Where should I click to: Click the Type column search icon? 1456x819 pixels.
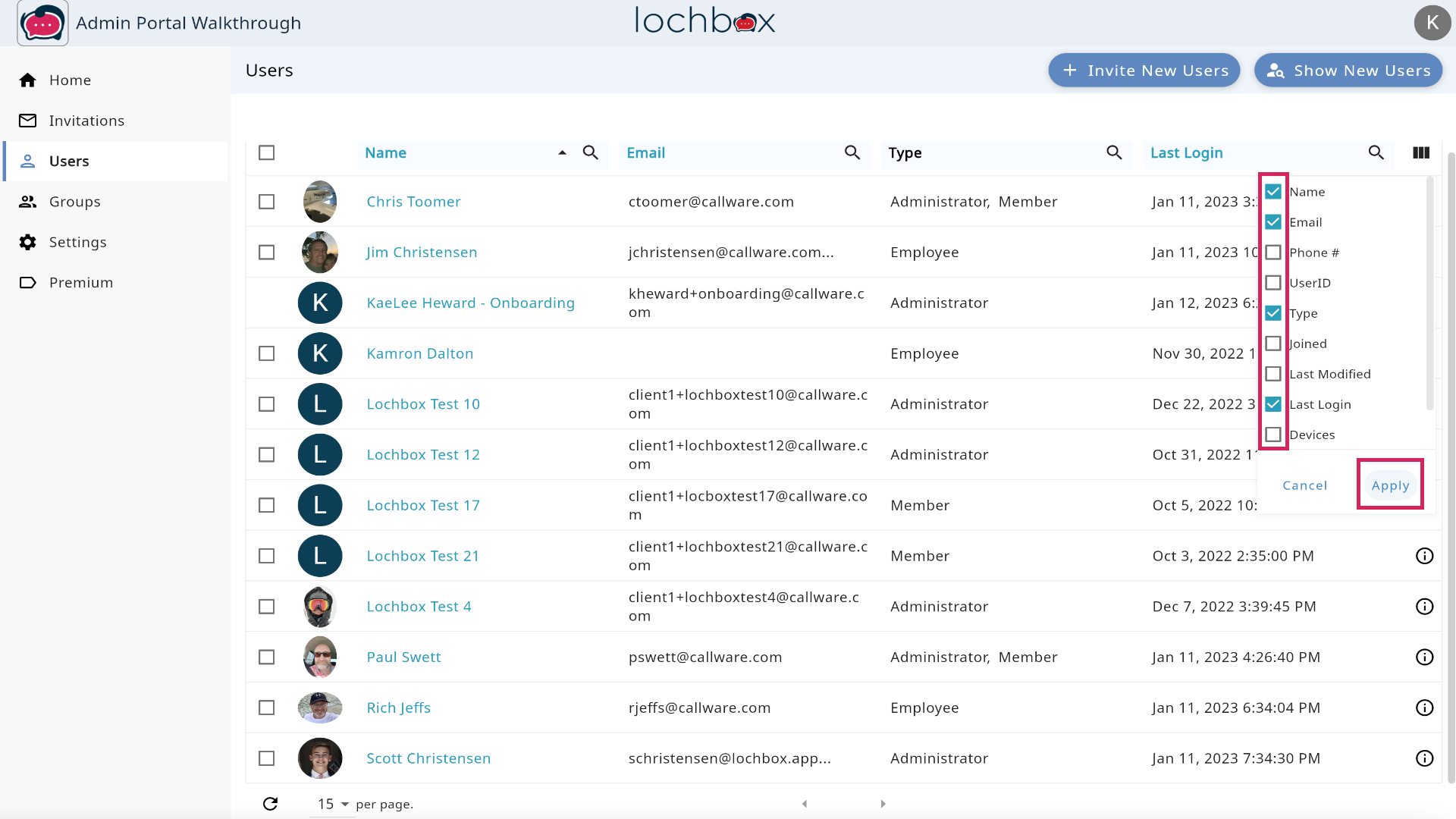pyautogui.click(x=1113, y=152)
